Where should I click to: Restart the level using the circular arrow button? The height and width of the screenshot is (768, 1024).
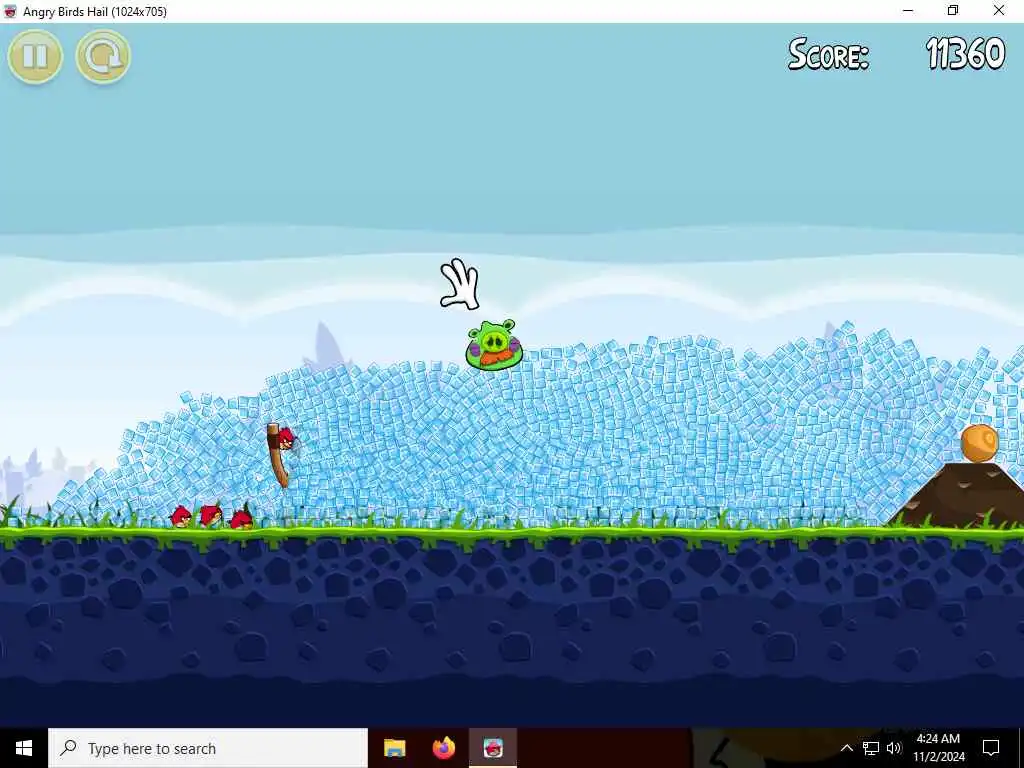pyautogui.click(x=103, y=57)
